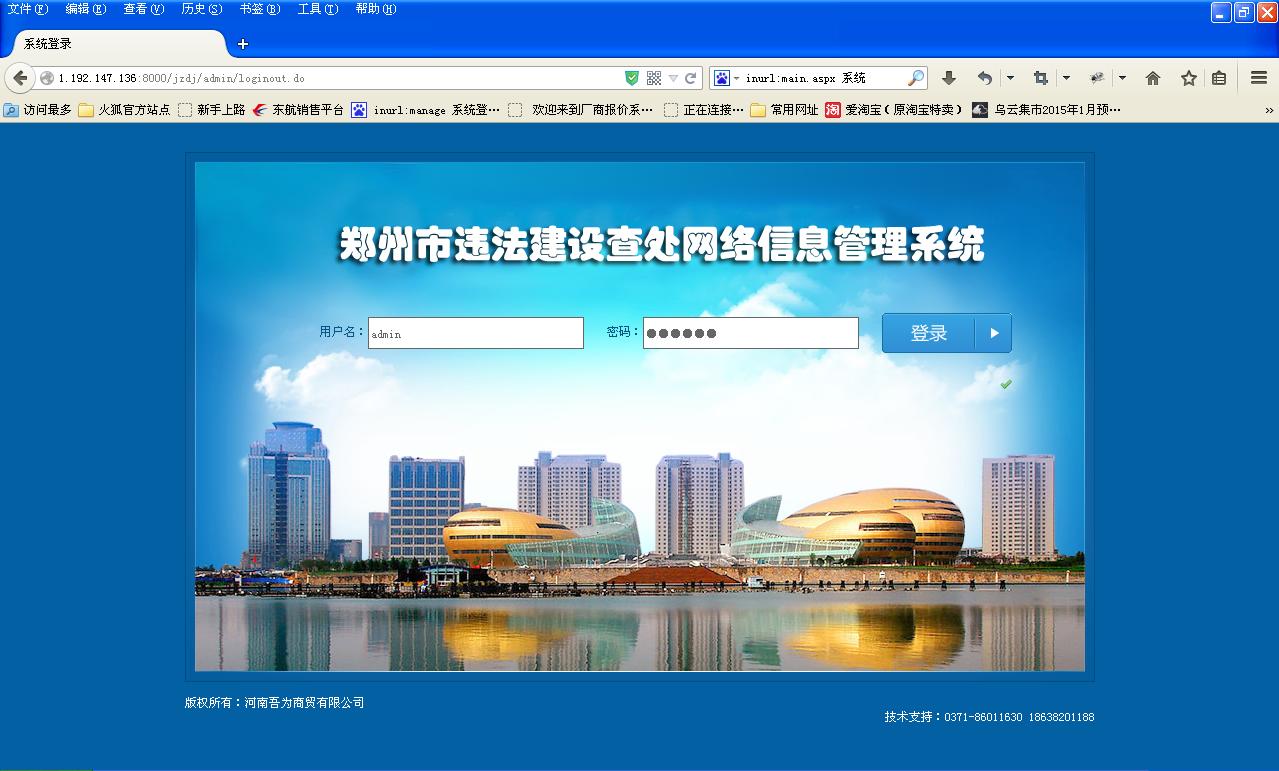
Task: Open the 欢迎来到厂商报价系 bookmark
Action: click(581, 110)
